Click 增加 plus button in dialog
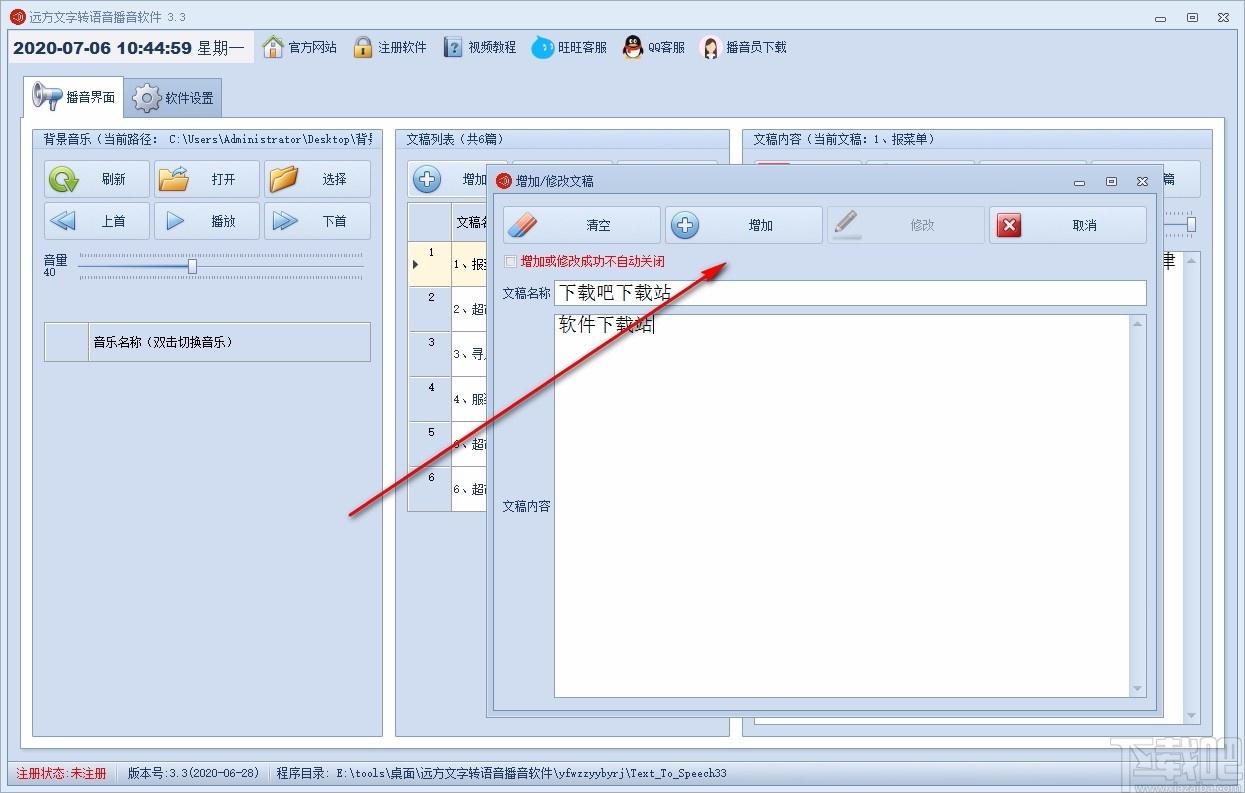The width and height of the screenshot is (1245, 793). click(744, 225)
